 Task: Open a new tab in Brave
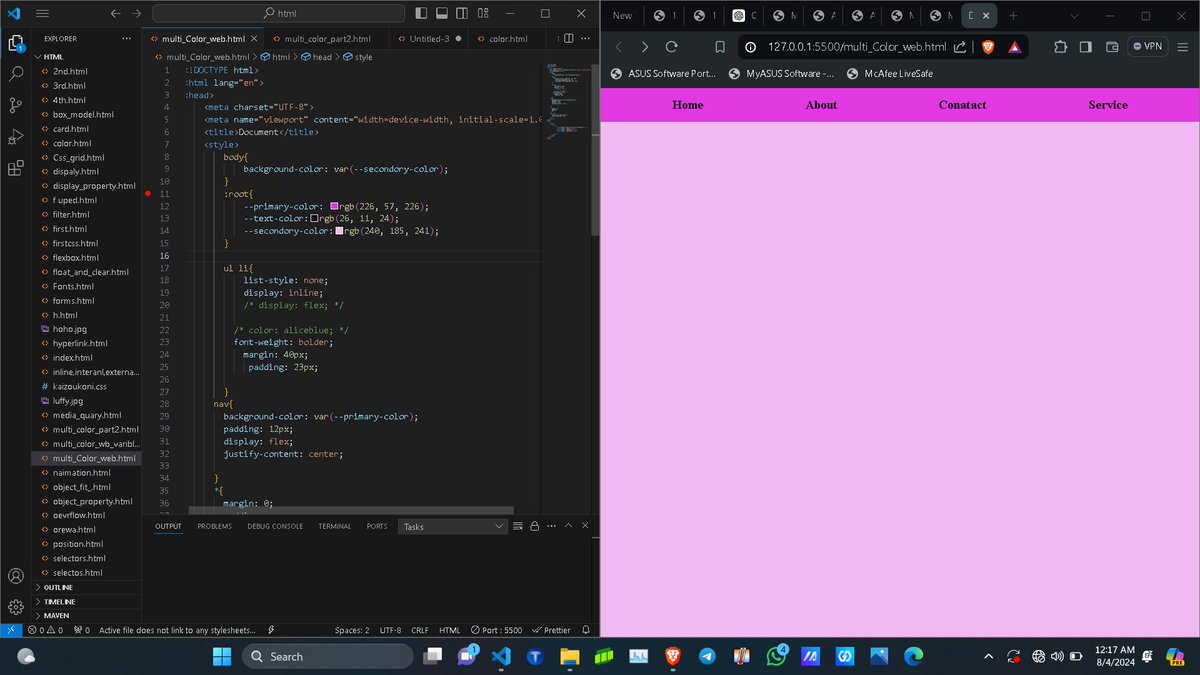(1012, 16)
